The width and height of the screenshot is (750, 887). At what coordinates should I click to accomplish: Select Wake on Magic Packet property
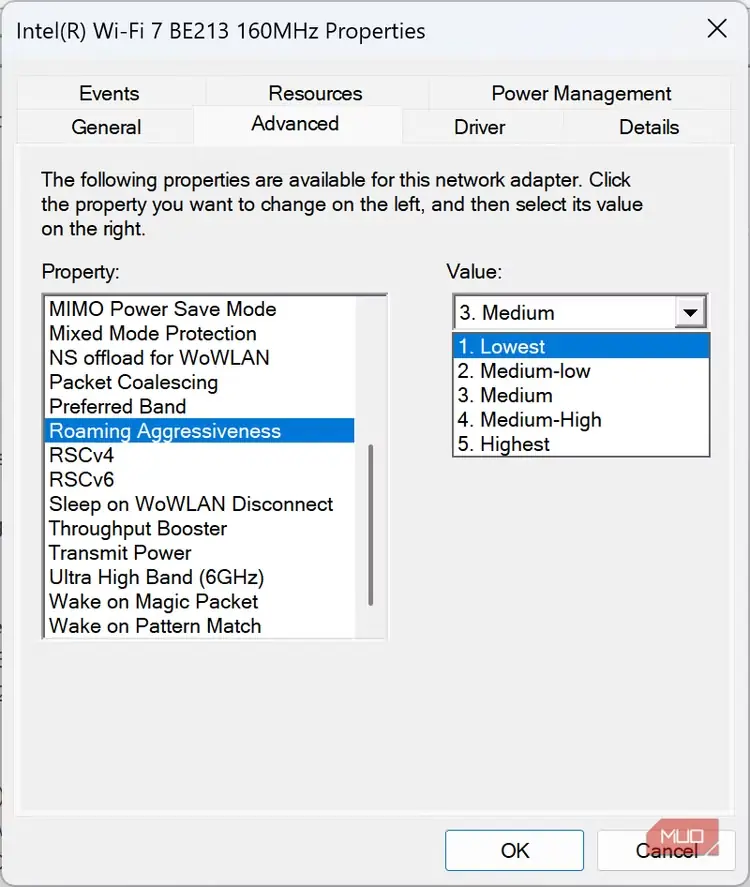pyautogui.click(x=199, y=601)
